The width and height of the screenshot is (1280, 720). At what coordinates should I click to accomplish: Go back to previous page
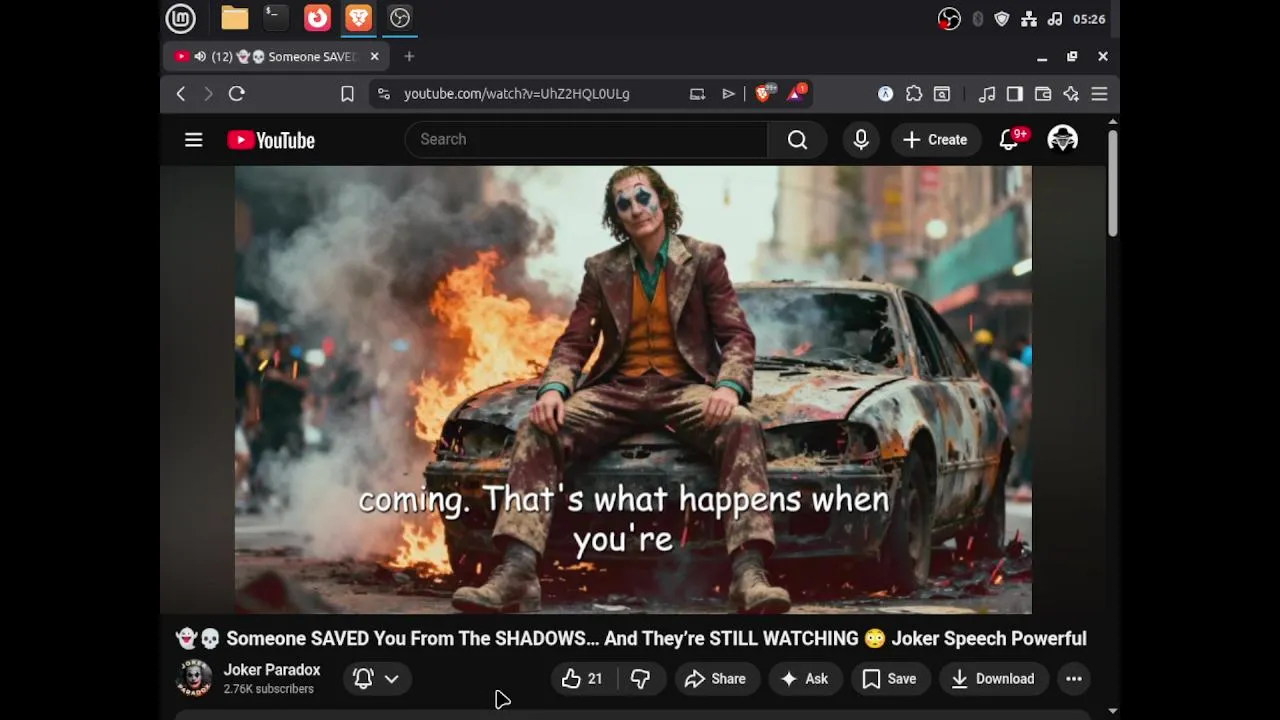181,94
